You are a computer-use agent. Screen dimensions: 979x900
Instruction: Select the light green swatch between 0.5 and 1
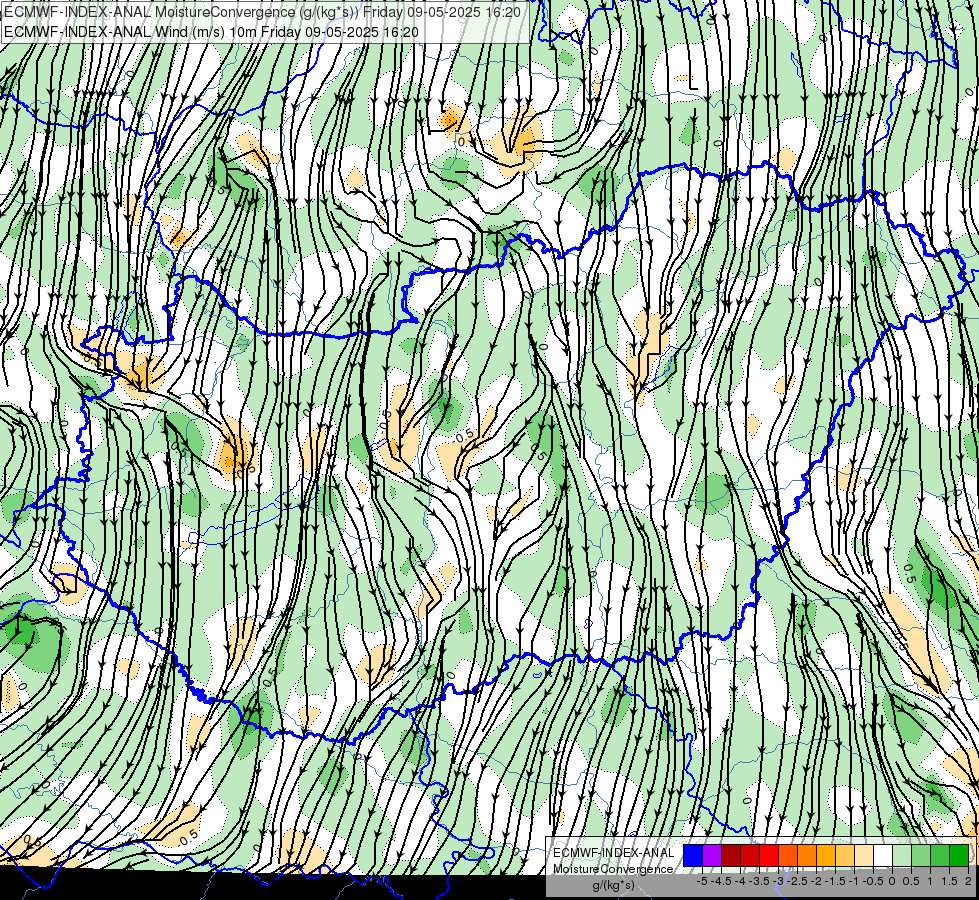[922, 856]
